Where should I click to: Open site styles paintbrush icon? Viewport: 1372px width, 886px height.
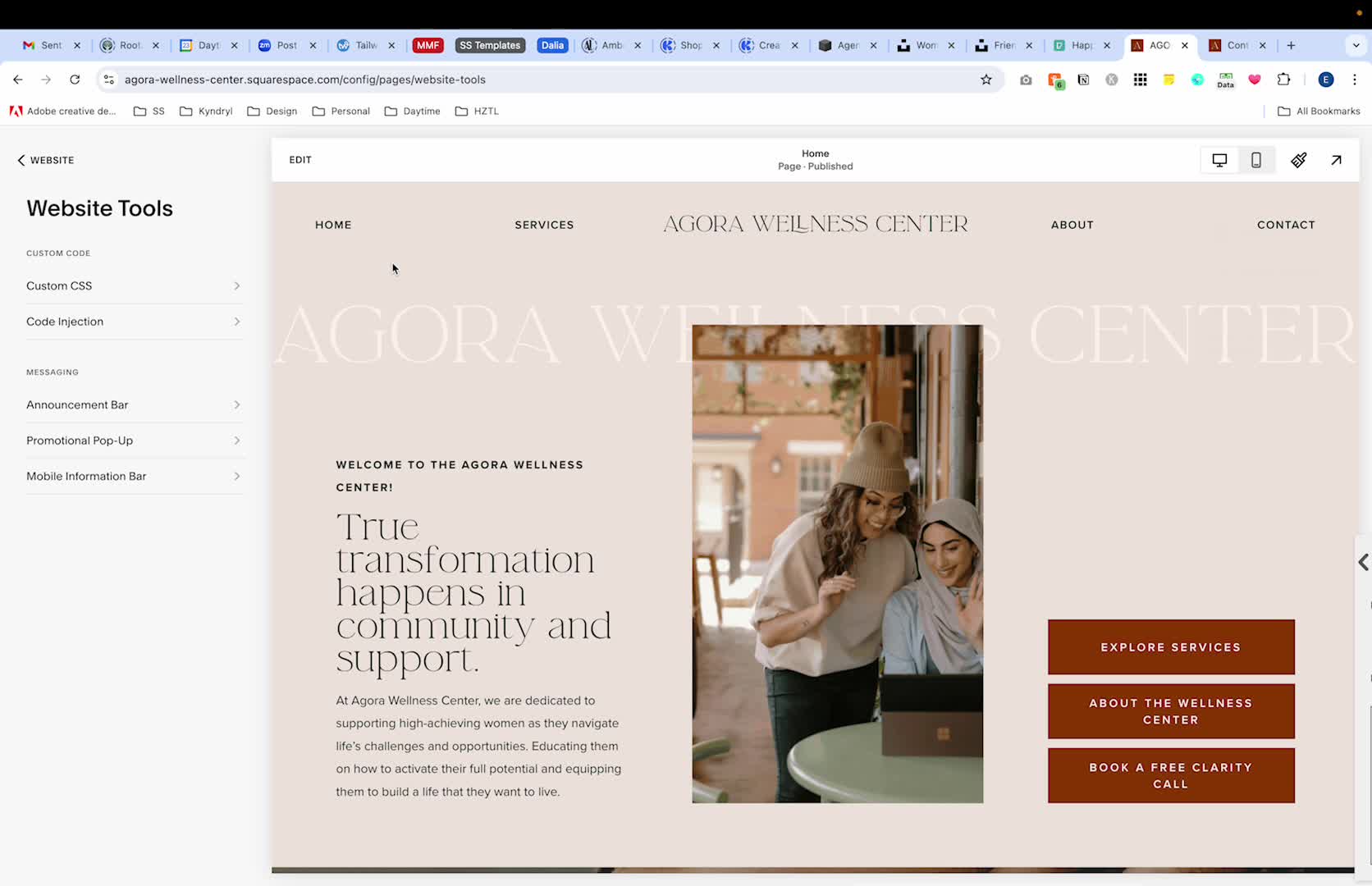[x=1299, y=160]
